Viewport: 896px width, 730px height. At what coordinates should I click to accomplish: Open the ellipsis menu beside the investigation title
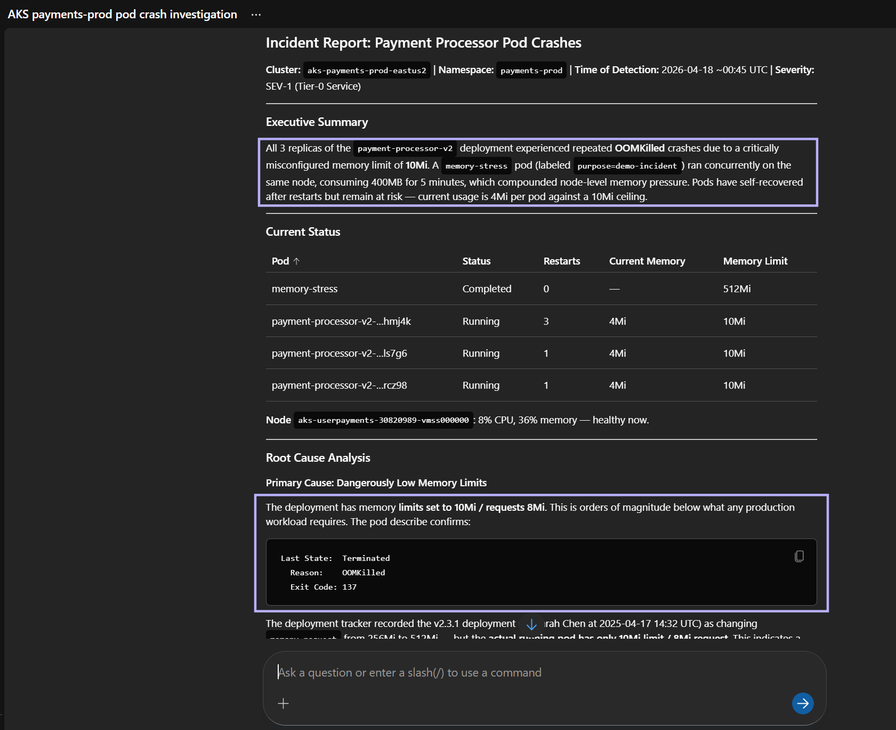click(256, 15)
